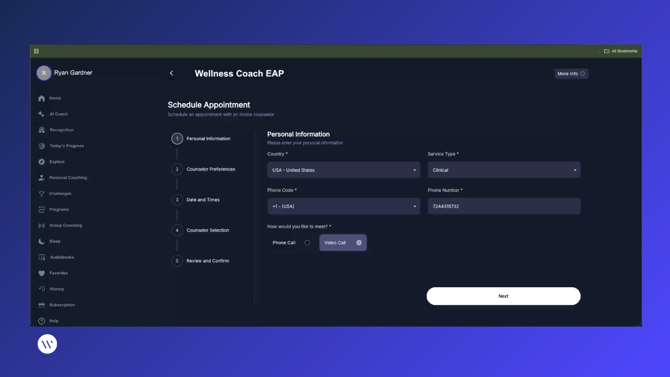This screenshot has width=670, height=377.
Task: Click the Schedule Appointment heading
Action: [x=209, y=105]
